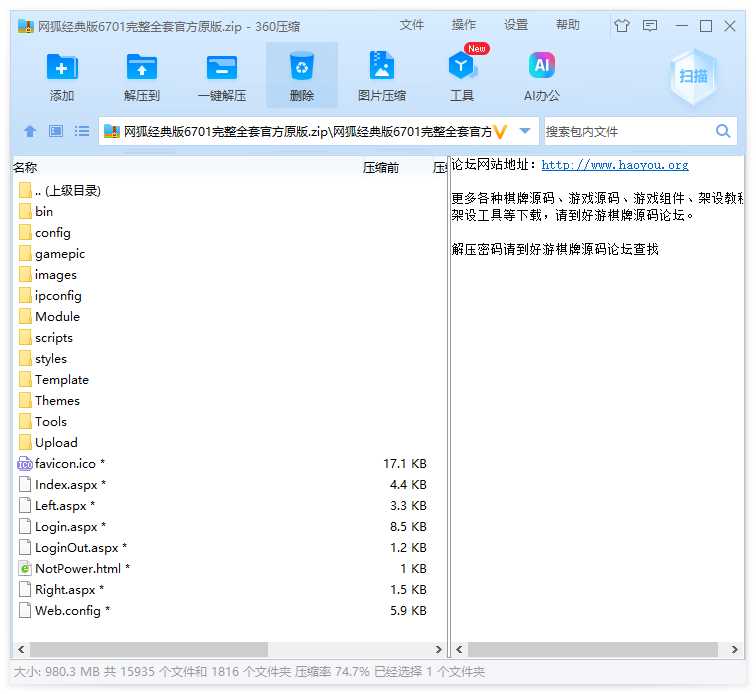This screenshot has width=756, height=694.
Task: Click comment pane scrollbar left arrow
Action: [x=459, y=649]
